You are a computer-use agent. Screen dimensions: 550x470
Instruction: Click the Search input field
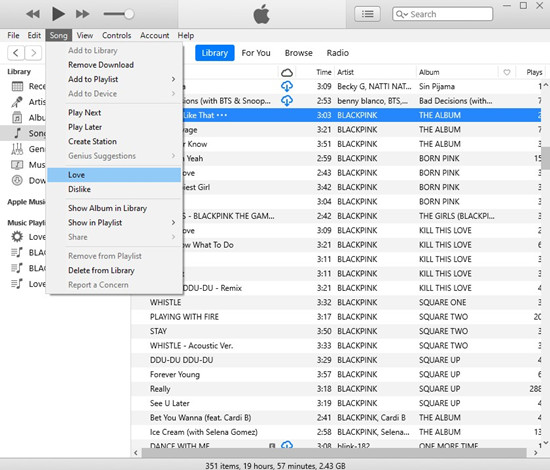[x=442, y=14]
